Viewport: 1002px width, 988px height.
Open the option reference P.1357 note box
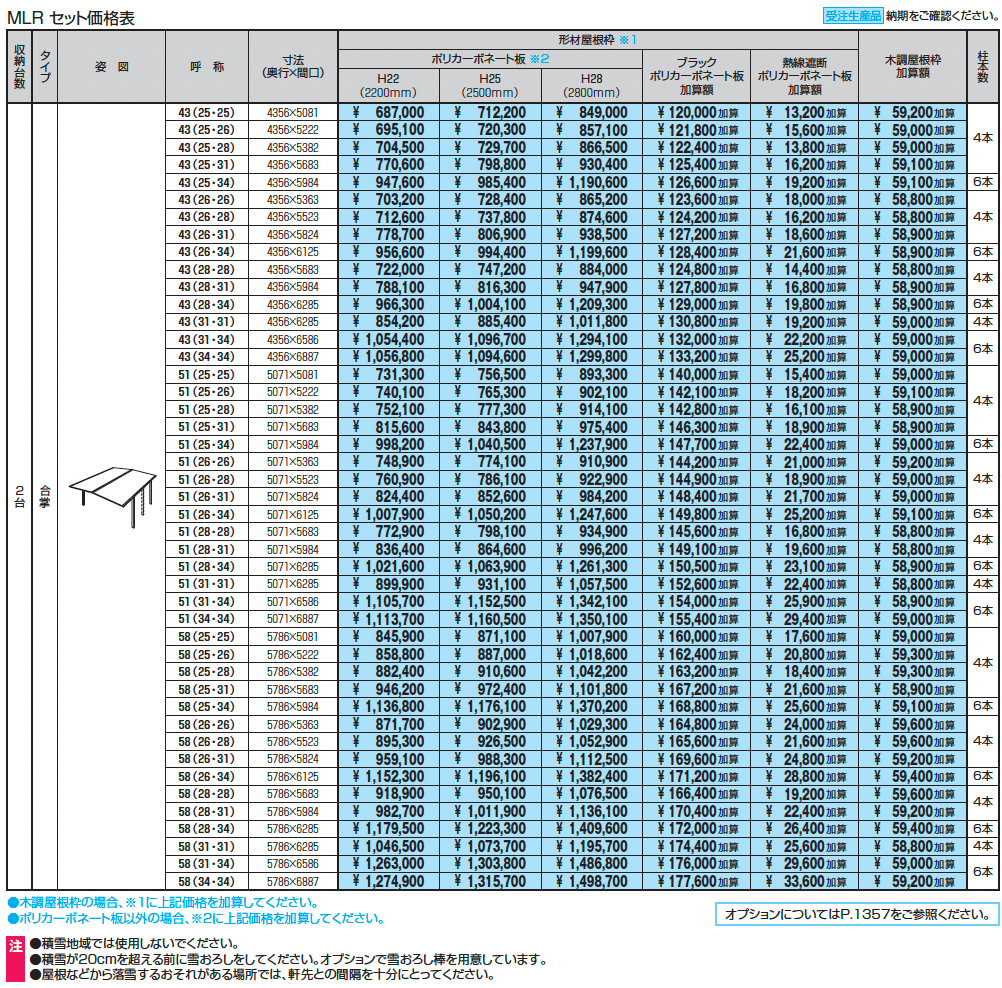tap(857, 913)
